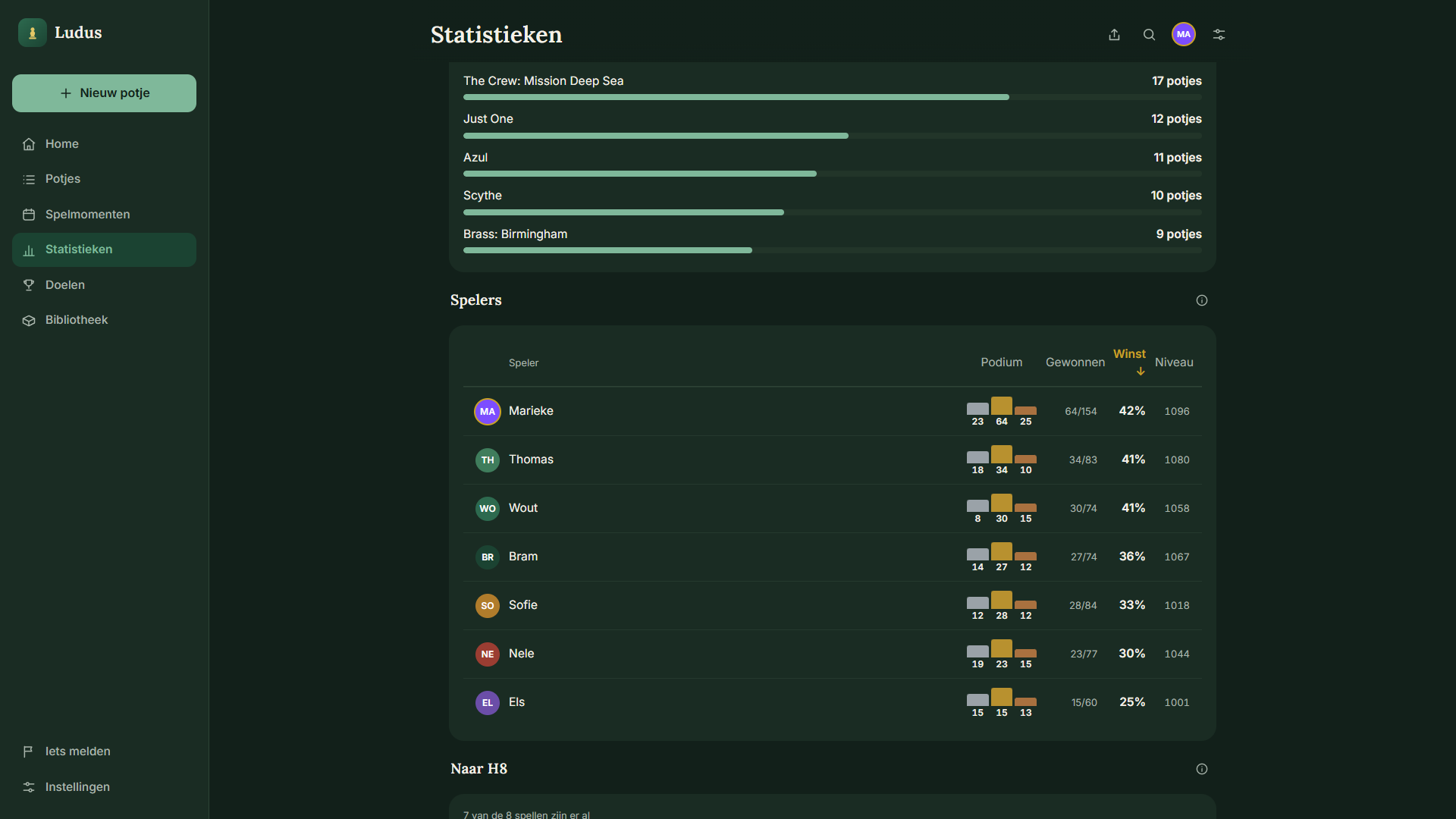1456x819 pixels.
Task: Select Statistieken in the sidebar
Action: tap(104, 249)
